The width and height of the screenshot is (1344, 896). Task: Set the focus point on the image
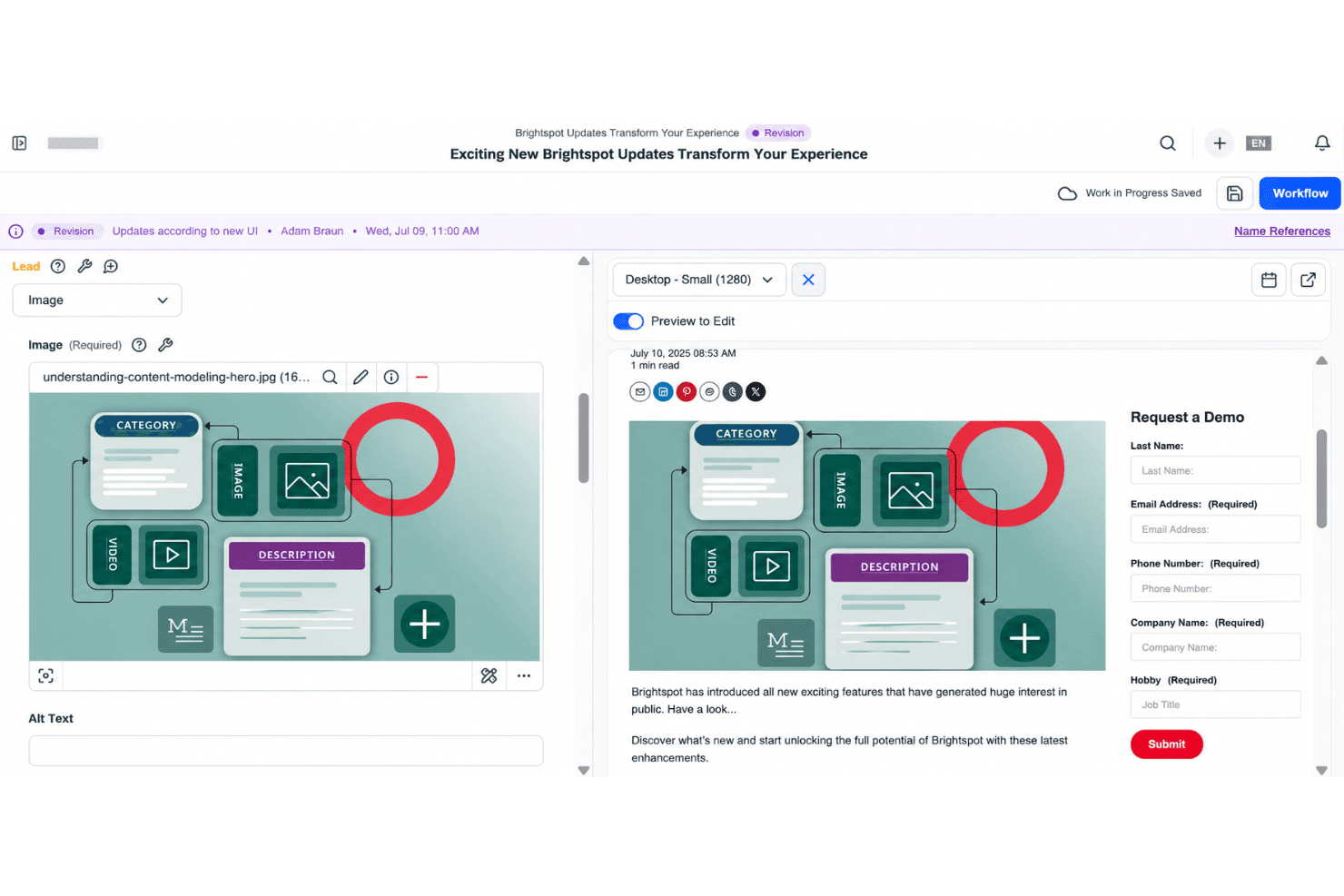coord(46,675)
